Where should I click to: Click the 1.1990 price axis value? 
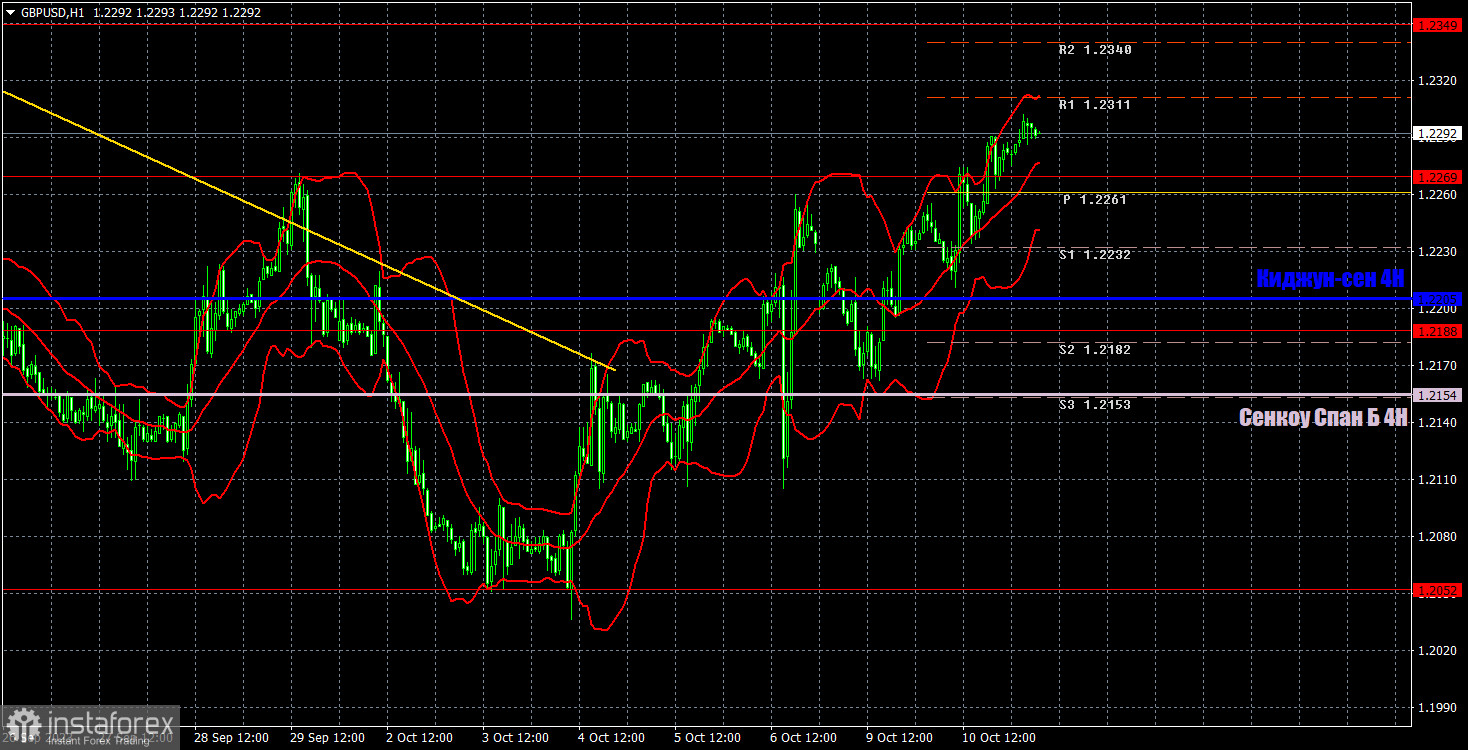(1438, 708)
